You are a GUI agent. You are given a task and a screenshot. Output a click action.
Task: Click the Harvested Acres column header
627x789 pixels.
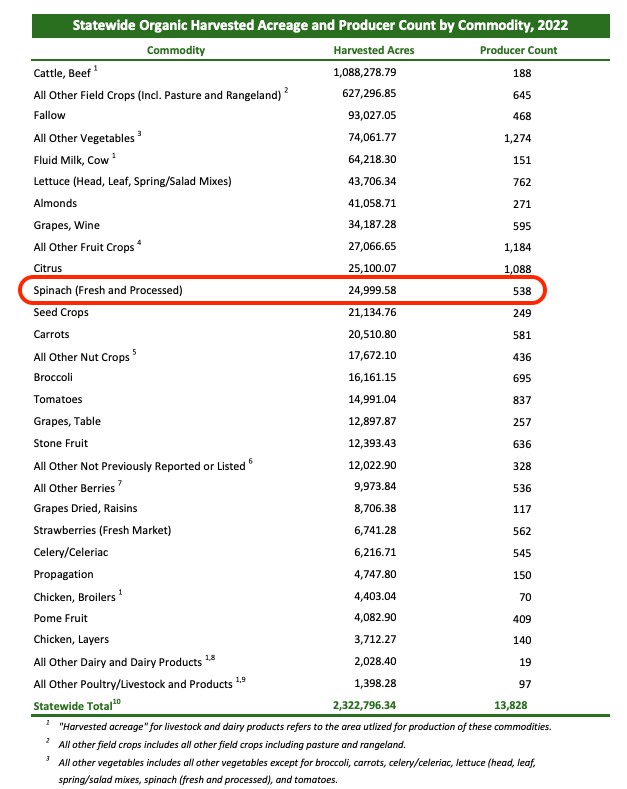point(373,50)
